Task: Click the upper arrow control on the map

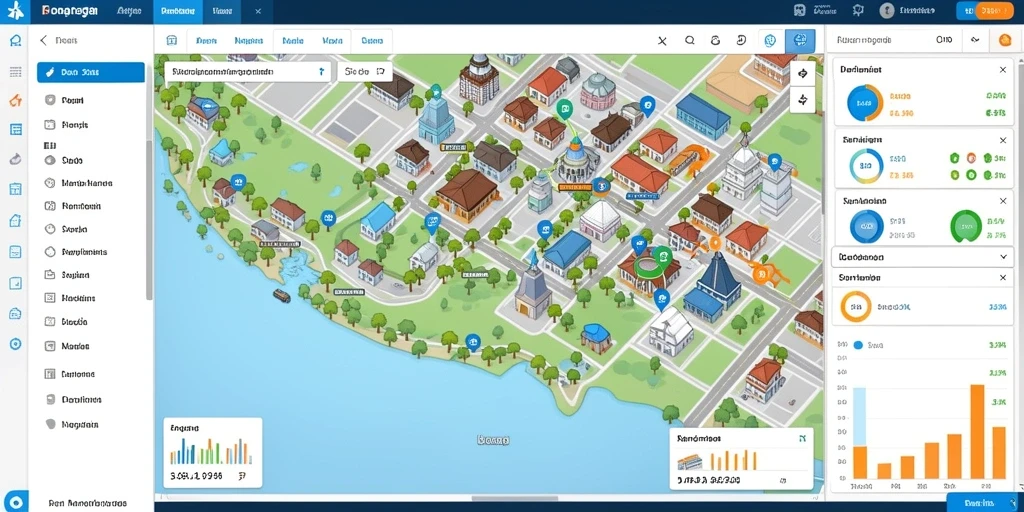Action: (x=803, y=74)
